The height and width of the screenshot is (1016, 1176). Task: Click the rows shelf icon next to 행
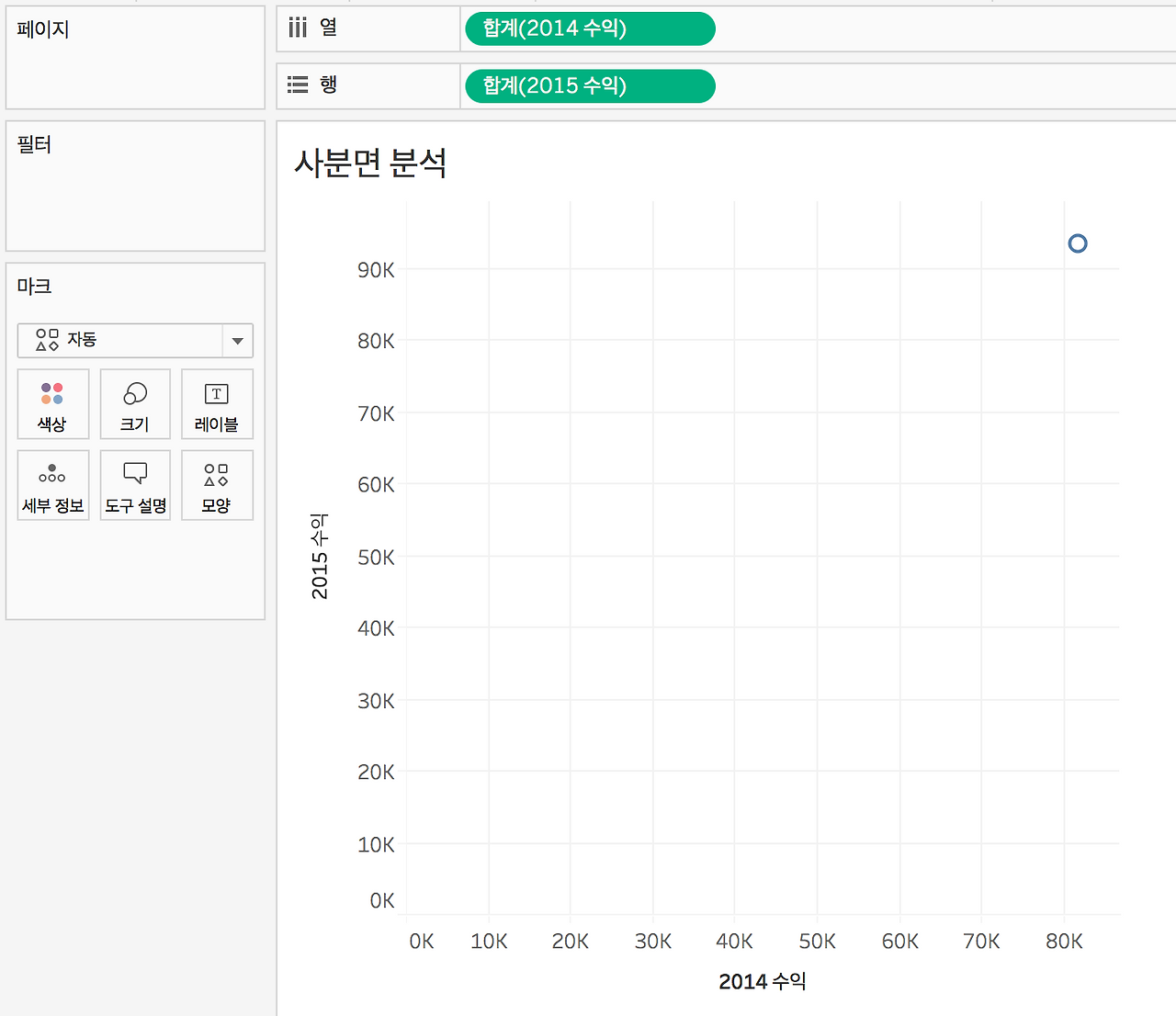(298, 85)
